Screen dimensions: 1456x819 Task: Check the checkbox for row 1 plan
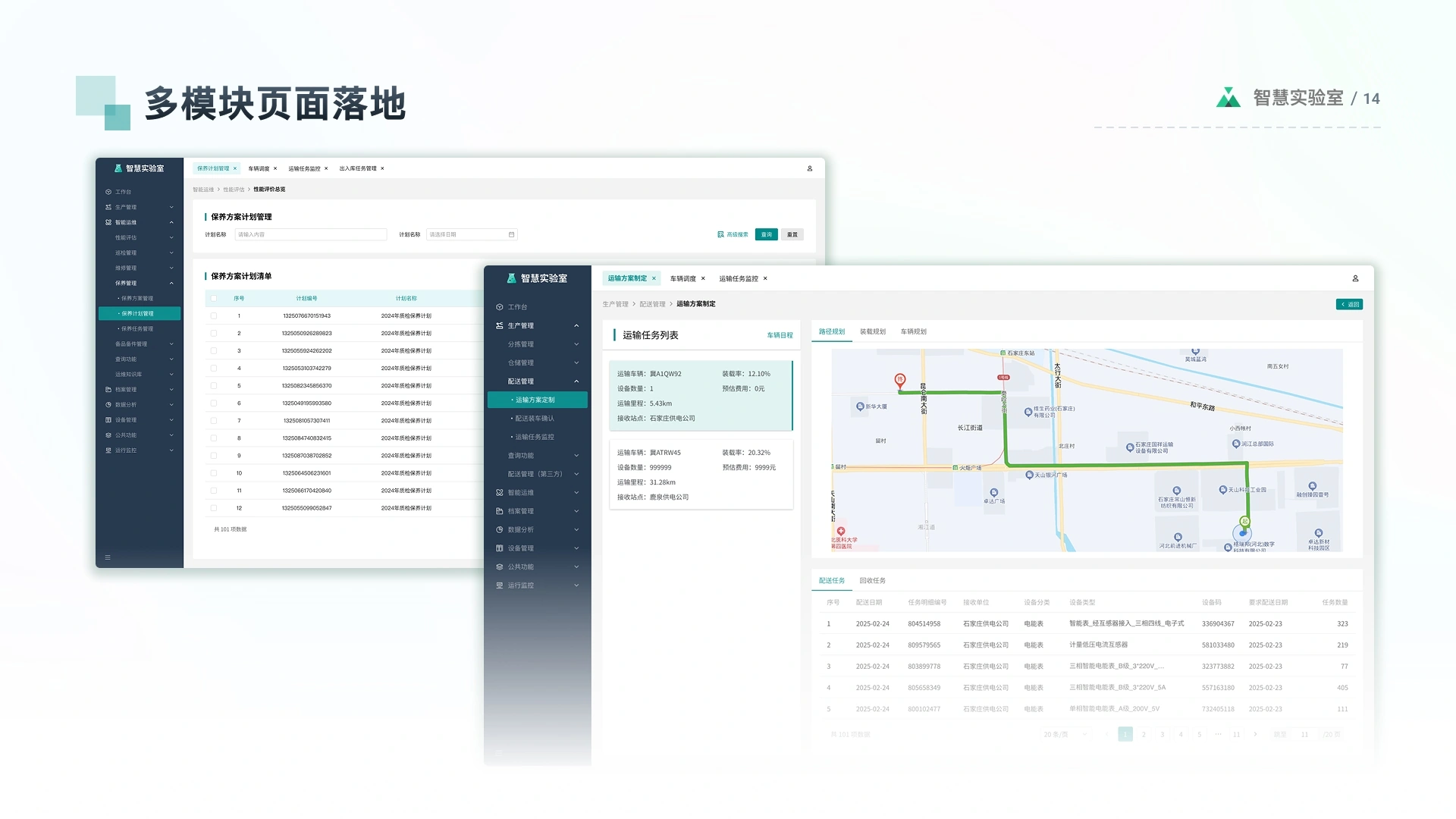pyautogui.click(x=214, y=315)
